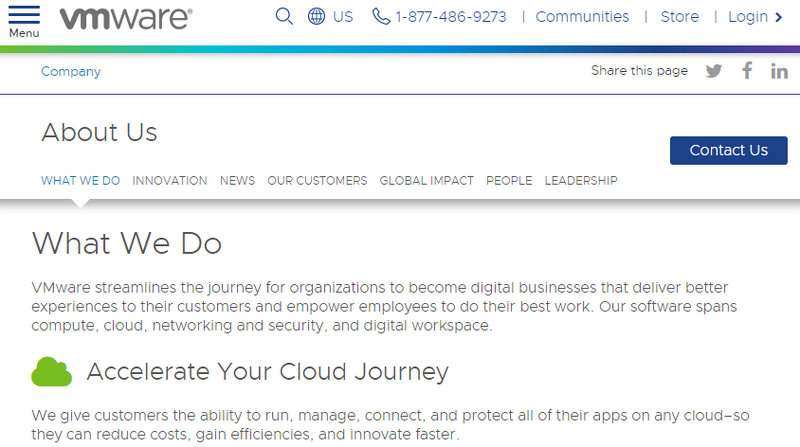Switch to the Innovation tab

pos(170,181)
